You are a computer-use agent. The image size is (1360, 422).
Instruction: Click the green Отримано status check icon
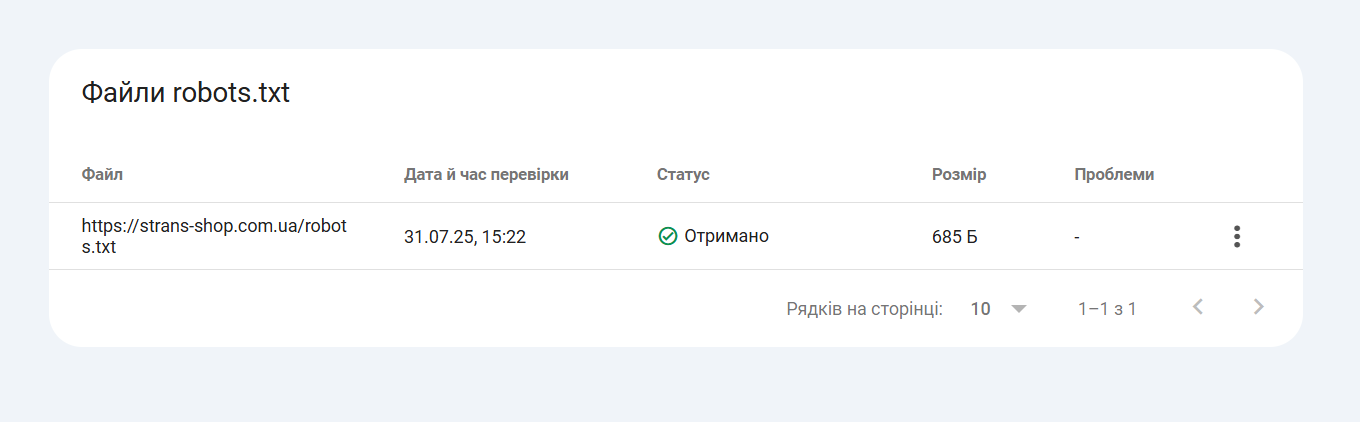[668, 236]
